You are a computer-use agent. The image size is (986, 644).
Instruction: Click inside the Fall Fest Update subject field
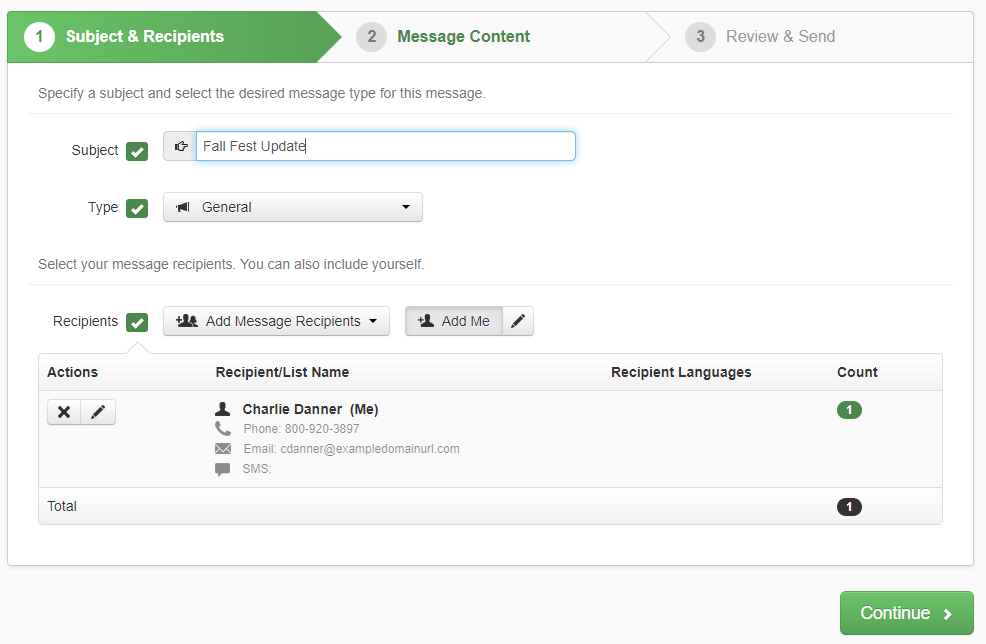pos(385,146)
